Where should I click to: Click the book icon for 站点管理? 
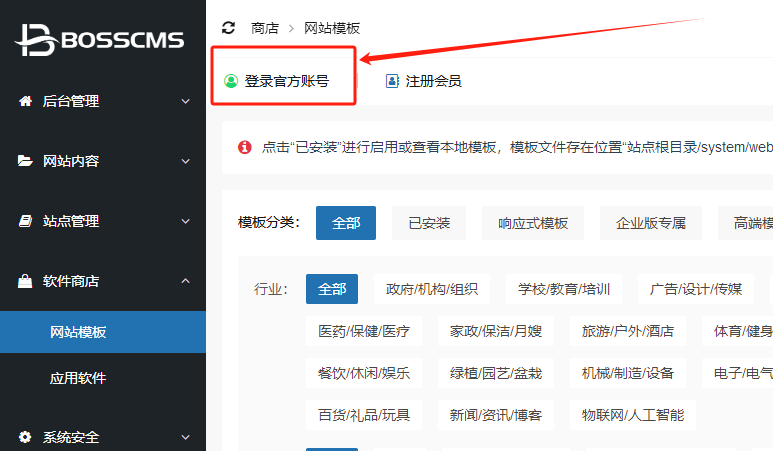(x=25, y=221)
